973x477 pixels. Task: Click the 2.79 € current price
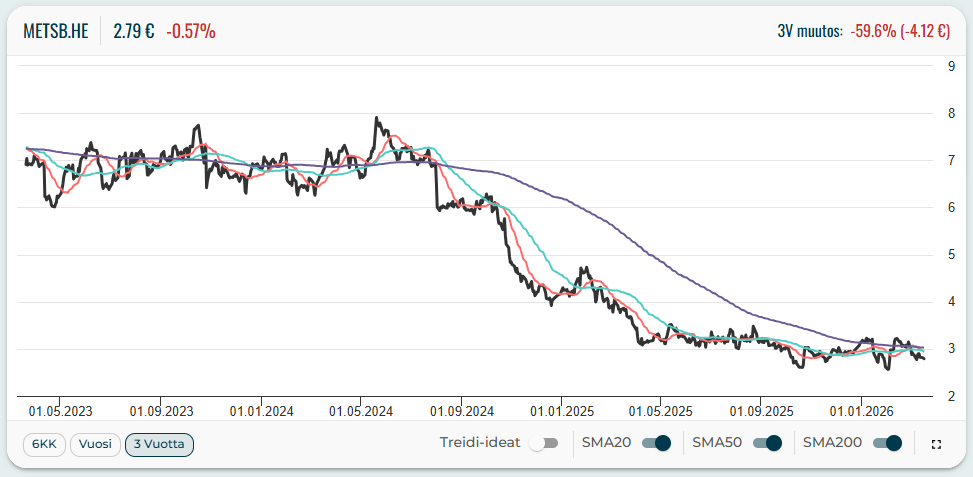pos(133,31)
